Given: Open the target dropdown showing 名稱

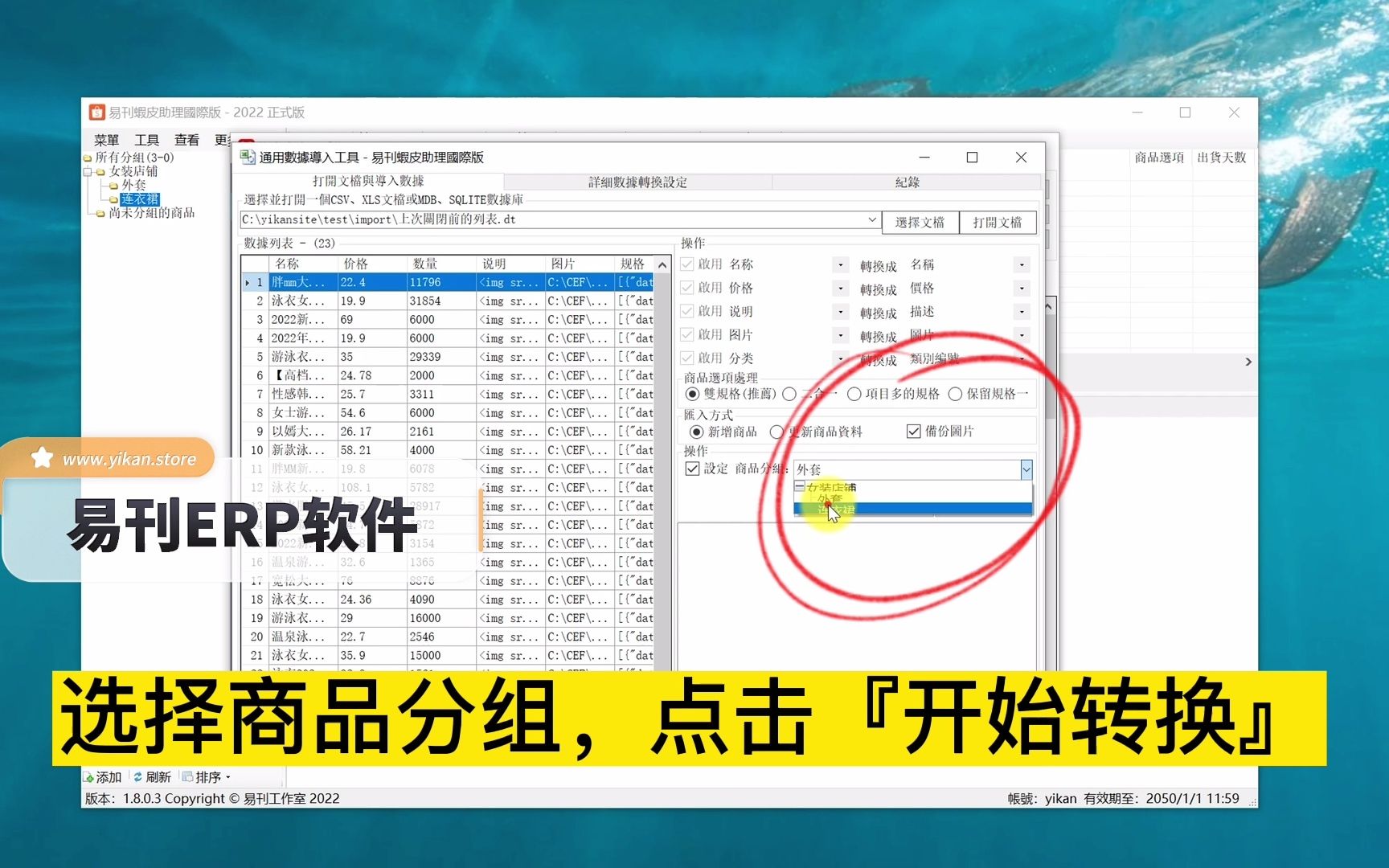Looking at the screenshot, I should 1022,264.
